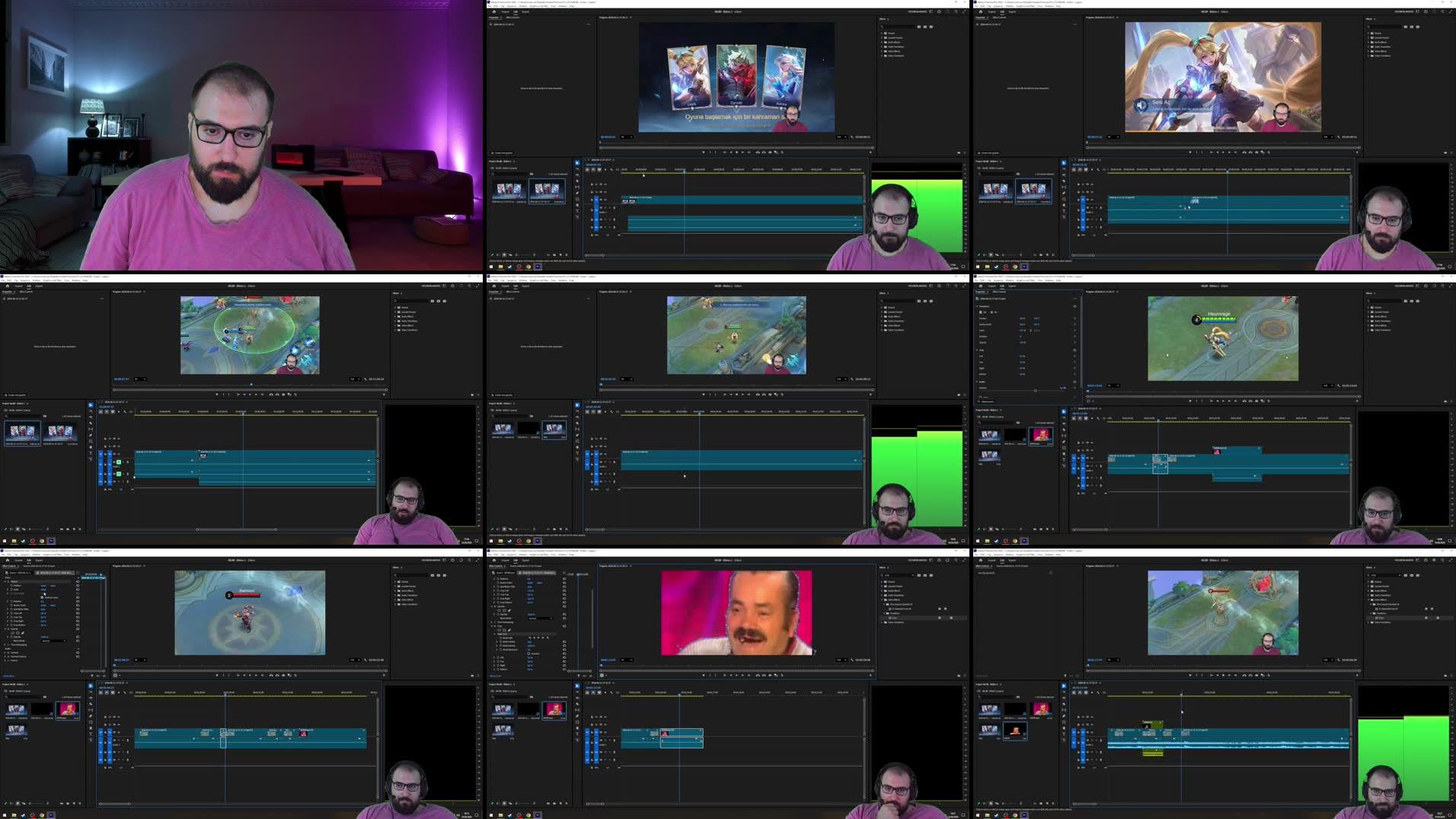Expand Video Transitions folder in hero-cards Effects panel
The height and width of the screenshot is (819, 1456).
click(882, 56)
